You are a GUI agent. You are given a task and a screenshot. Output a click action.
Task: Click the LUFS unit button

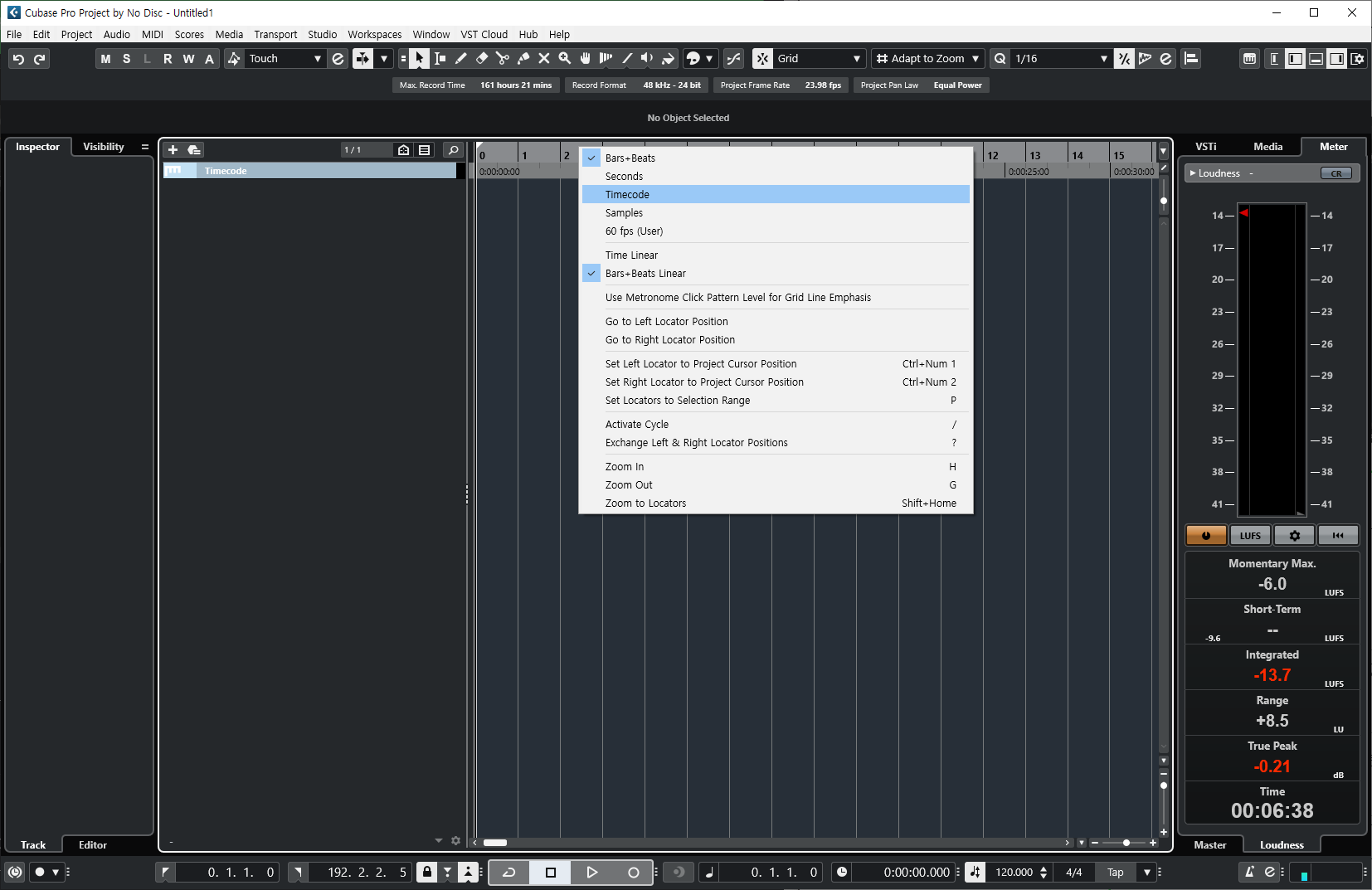click(x=1250, y=536)
